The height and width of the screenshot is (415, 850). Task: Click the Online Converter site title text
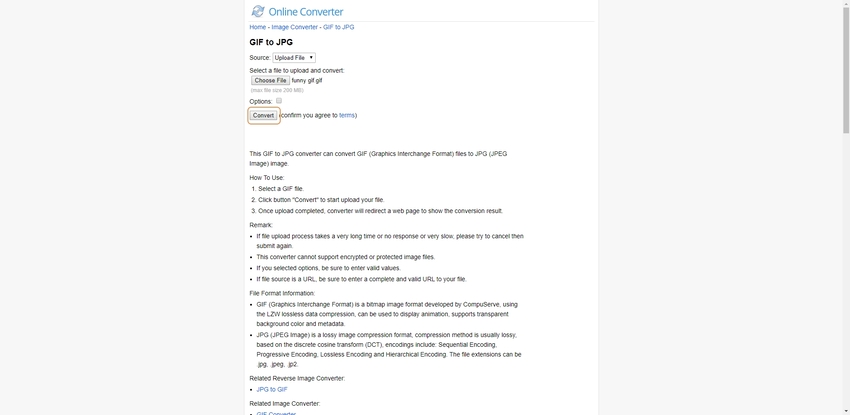coord(306,12)
